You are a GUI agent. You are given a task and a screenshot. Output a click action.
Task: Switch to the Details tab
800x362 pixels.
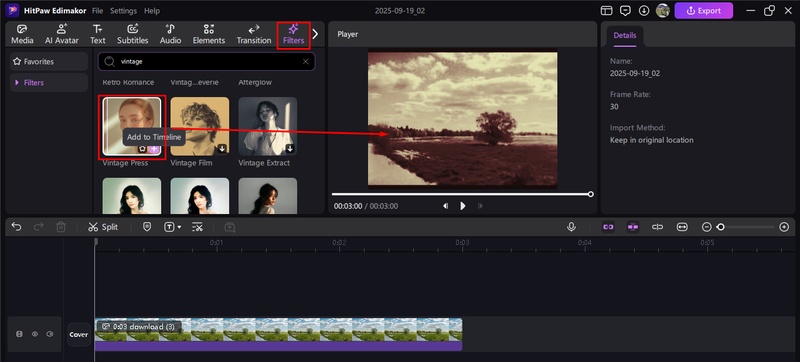624,36
